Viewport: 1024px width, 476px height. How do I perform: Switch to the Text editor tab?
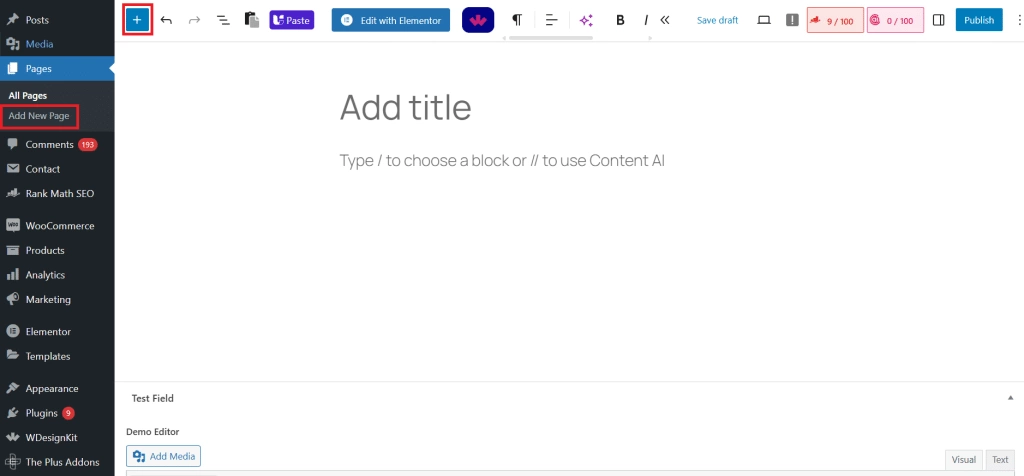[x=999, y=459]
